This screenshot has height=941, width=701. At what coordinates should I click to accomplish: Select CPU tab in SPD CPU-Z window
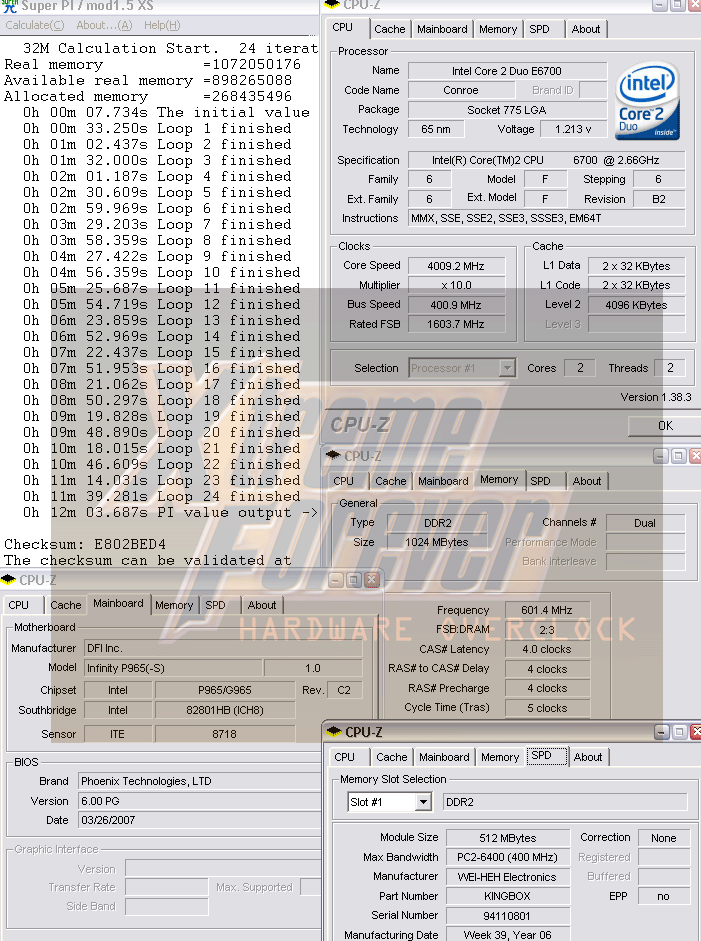[344, 757]
